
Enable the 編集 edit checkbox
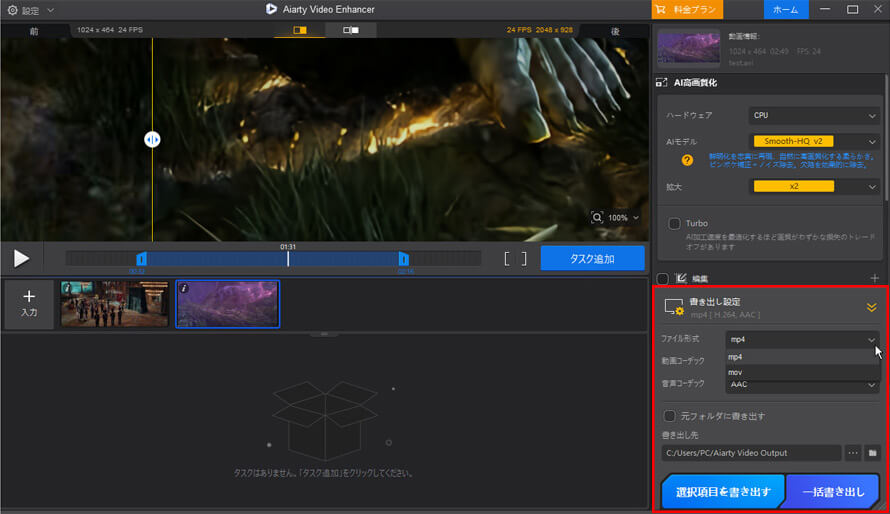coord(662,279)
